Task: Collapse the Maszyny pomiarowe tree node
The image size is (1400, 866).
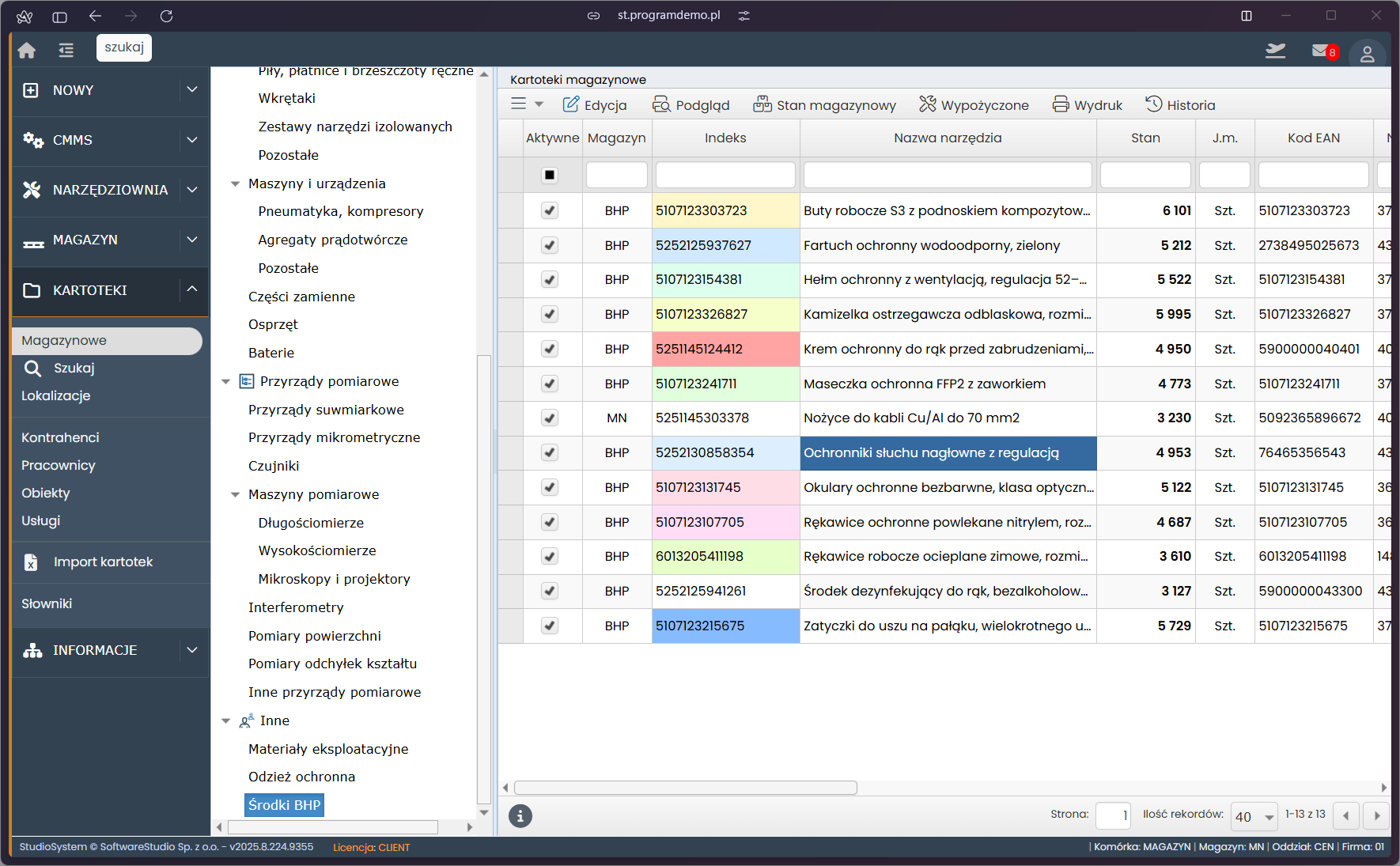Action: (235, 495)
